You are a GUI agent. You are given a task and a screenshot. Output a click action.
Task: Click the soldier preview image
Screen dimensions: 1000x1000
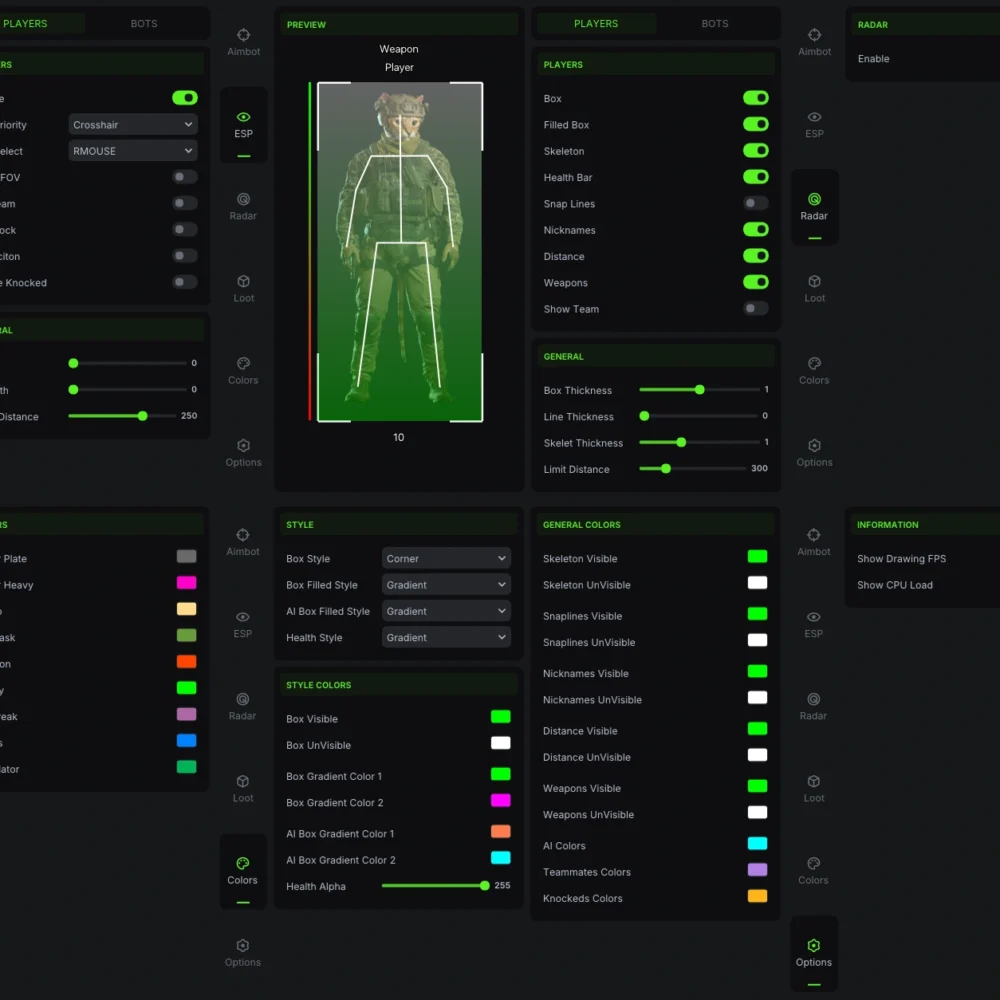pyautogui.click(x=400, y=252)
